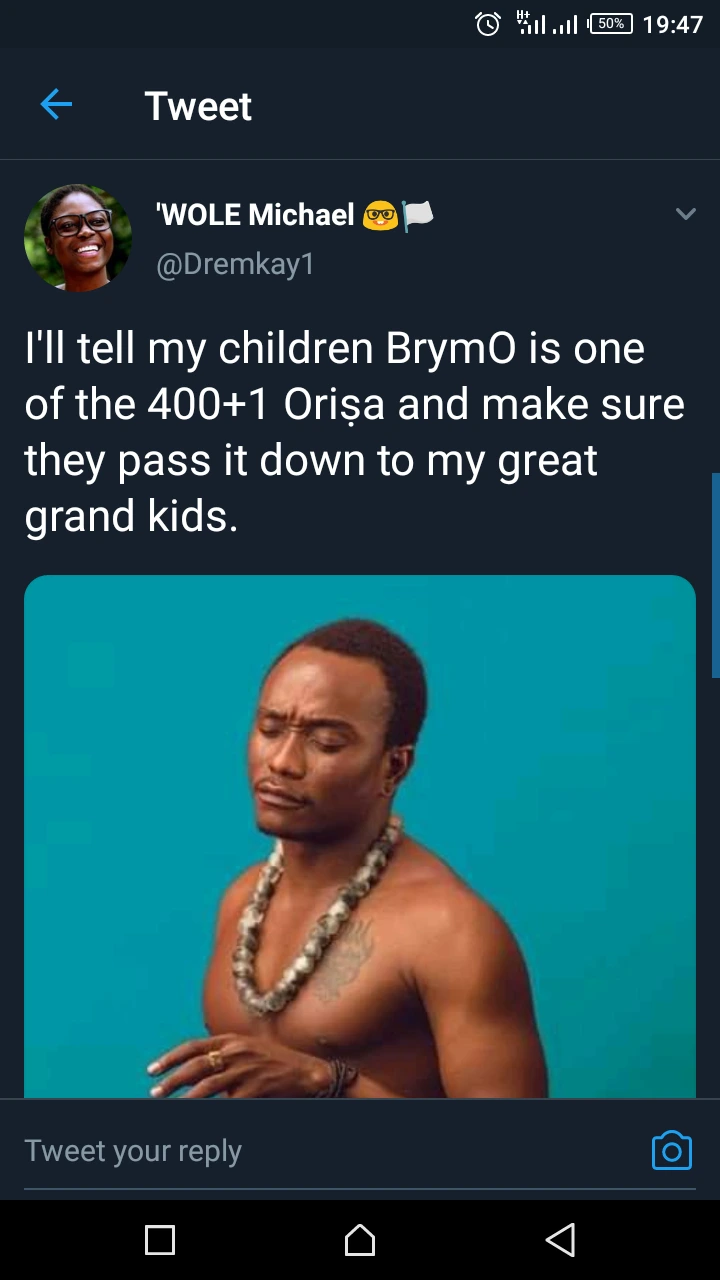
Task: Tap the back arrow icon
Action: click(x=56, y=104)
